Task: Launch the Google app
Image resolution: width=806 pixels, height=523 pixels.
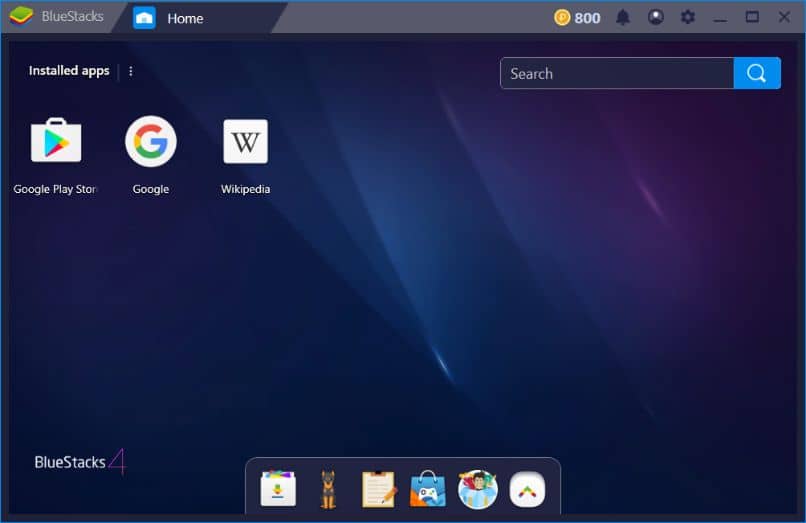Action: 151,141
